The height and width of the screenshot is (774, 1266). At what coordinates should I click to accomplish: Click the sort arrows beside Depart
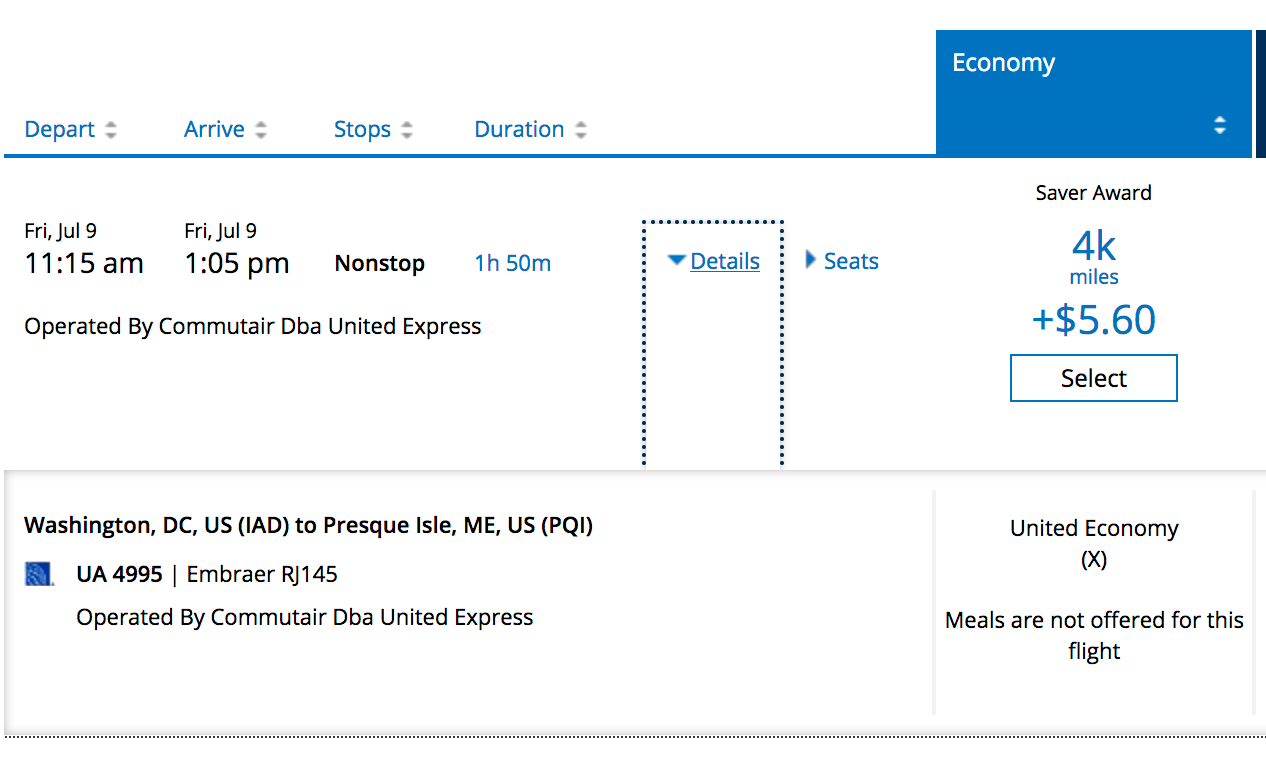[x=111, y=130]
